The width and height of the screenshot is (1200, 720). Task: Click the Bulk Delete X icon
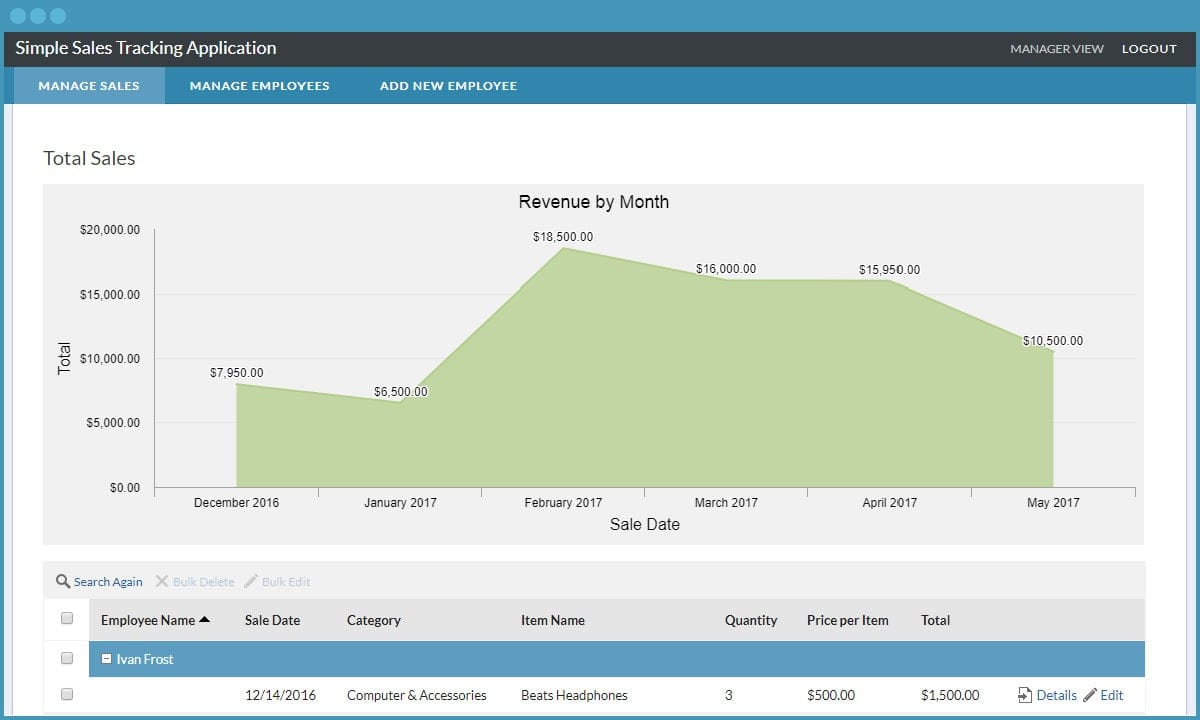pyautogui.click(x=162, y=581)
